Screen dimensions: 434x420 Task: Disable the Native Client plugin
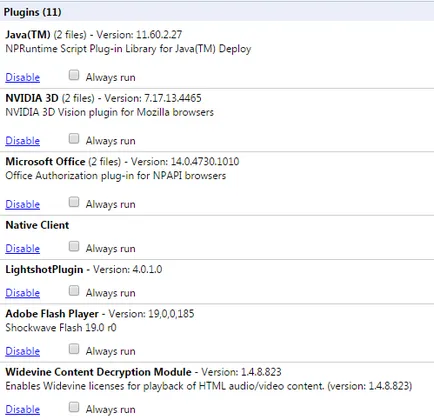pos(23,248)
